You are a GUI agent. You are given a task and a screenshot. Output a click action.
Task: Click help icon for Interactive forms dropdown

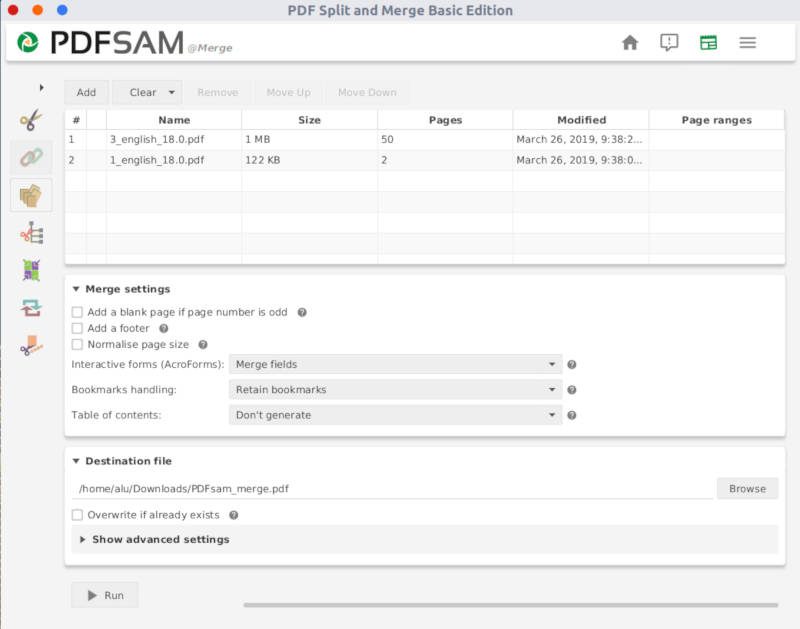(x=572, y=365)
